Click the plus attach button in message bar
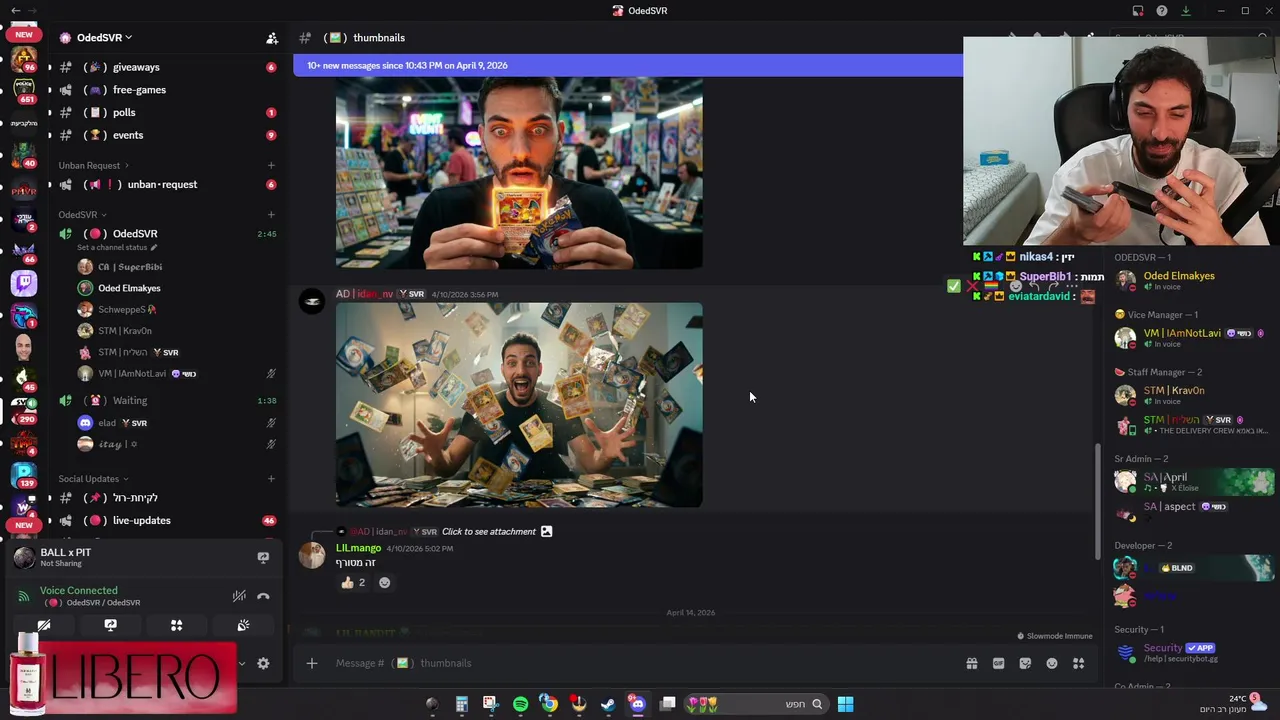Screen dimensions: 1280x720 pos(311,663)
